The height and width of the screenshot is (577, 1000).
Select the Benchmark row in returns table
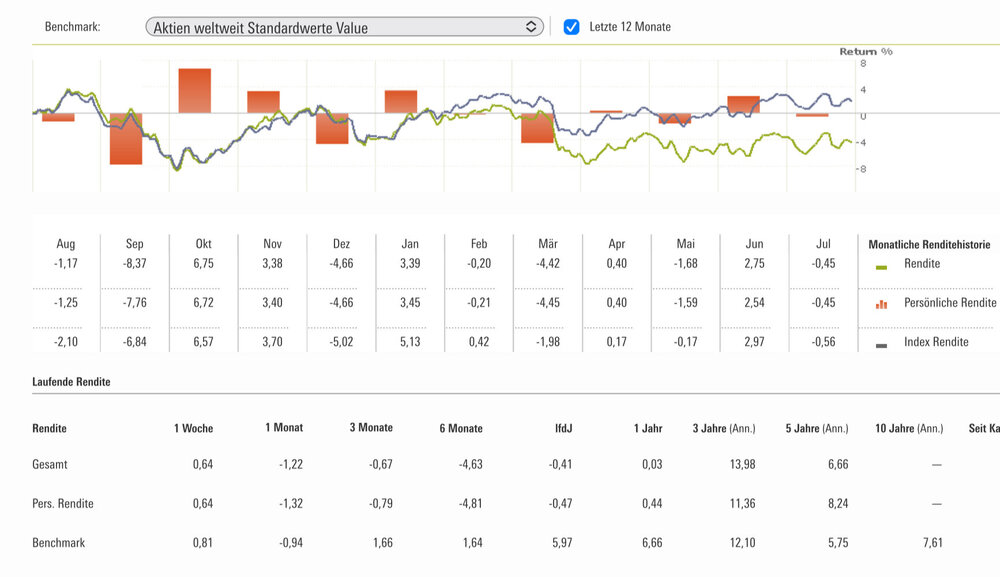58,543
